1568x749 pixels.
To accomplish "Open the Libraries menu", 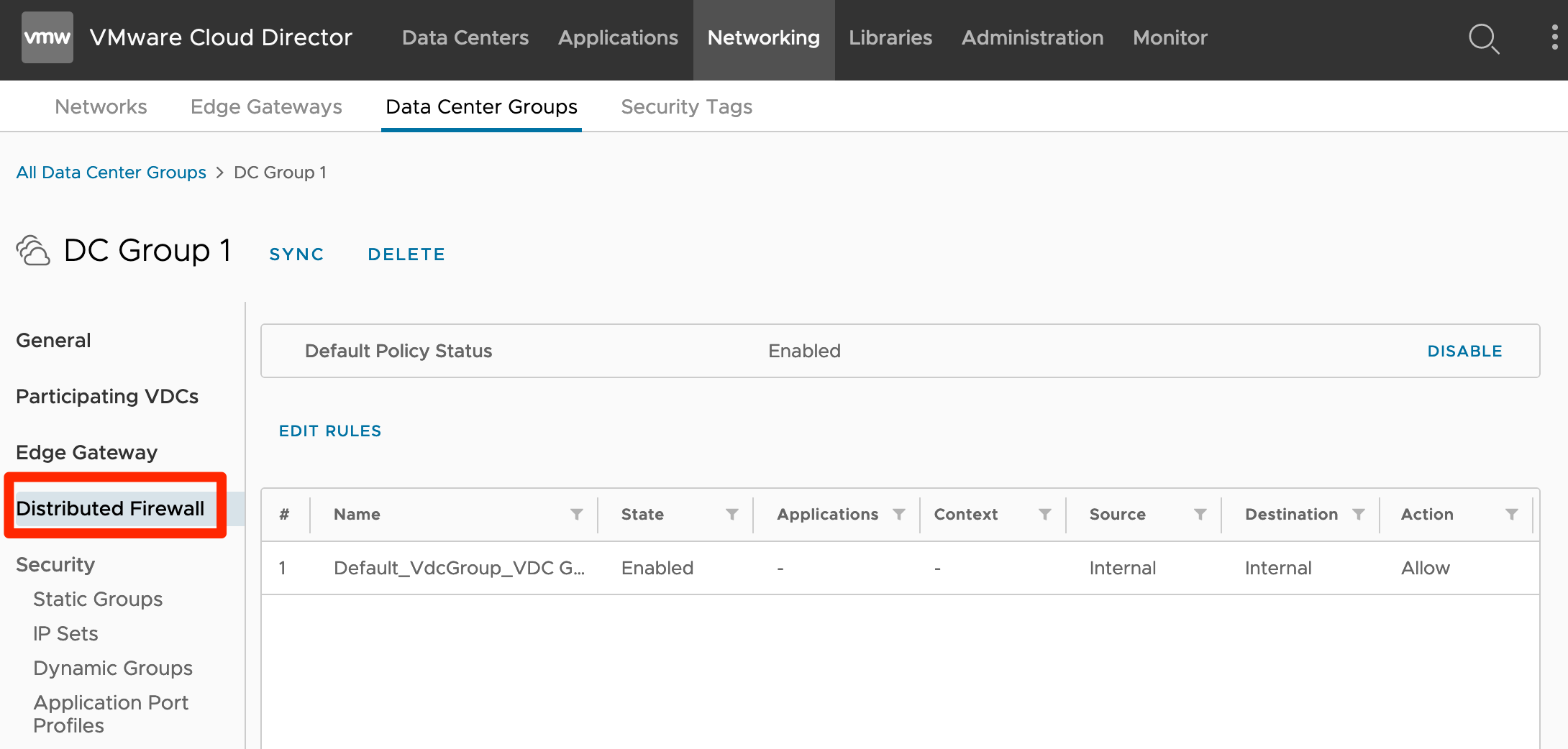I will click(x=890, y=37).
